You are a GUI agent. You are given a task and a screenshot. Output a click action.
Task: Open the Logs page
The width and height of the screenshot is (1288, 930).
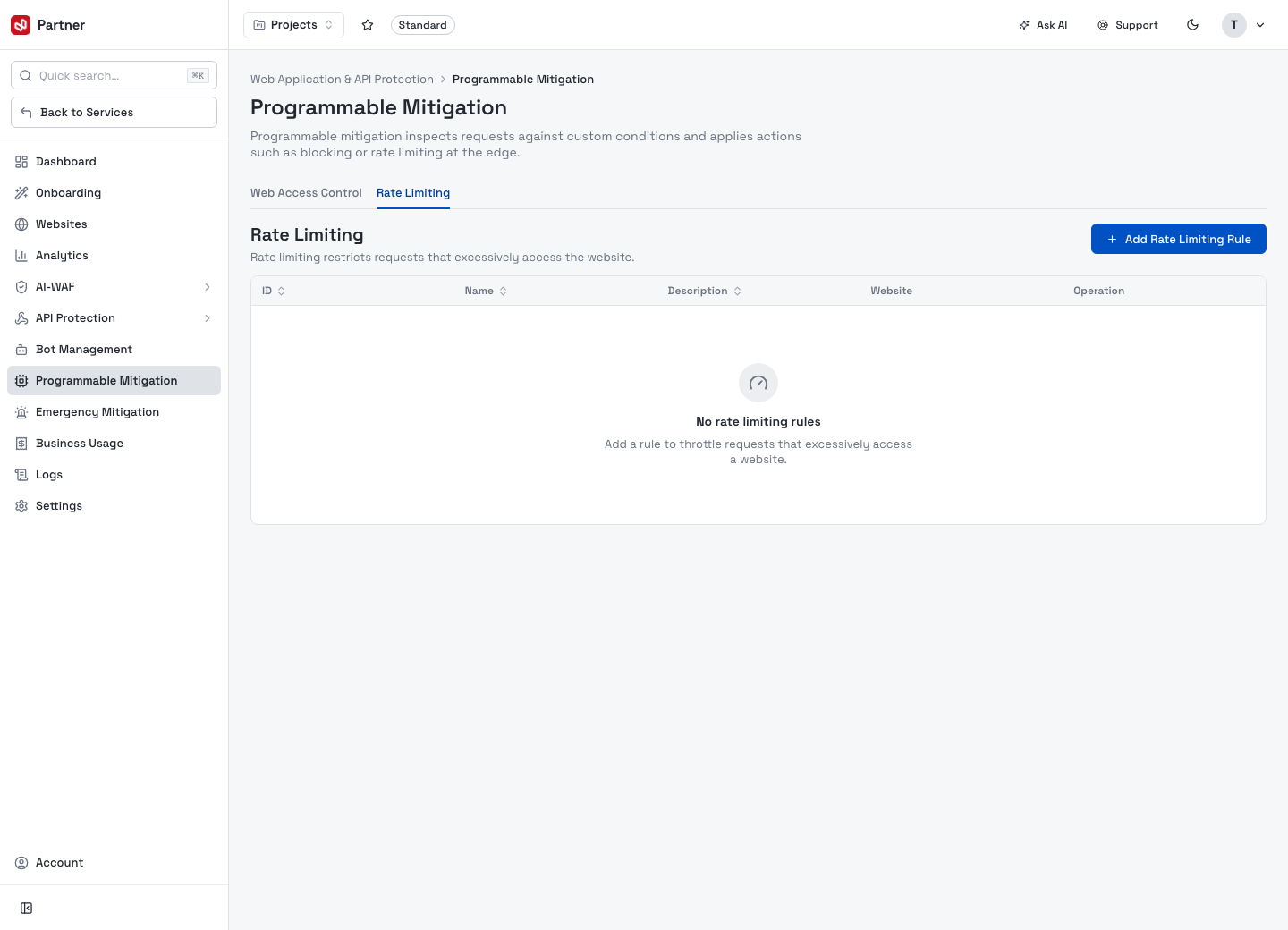(114, 475)
